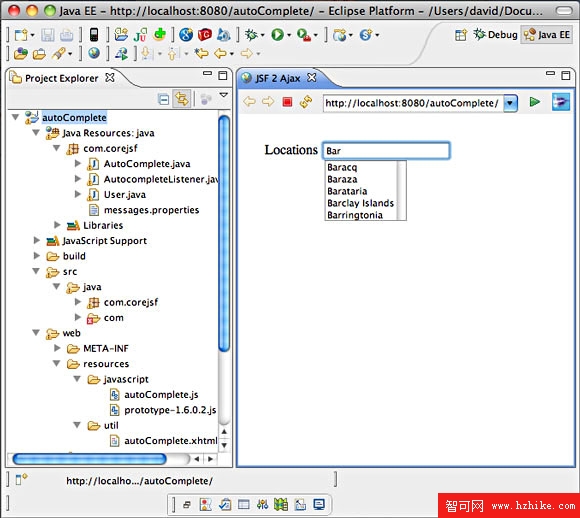Click the Open Web Browser globe icon
Image resolution: width=580 pixels, height=518 pixels.
point(94,53)
